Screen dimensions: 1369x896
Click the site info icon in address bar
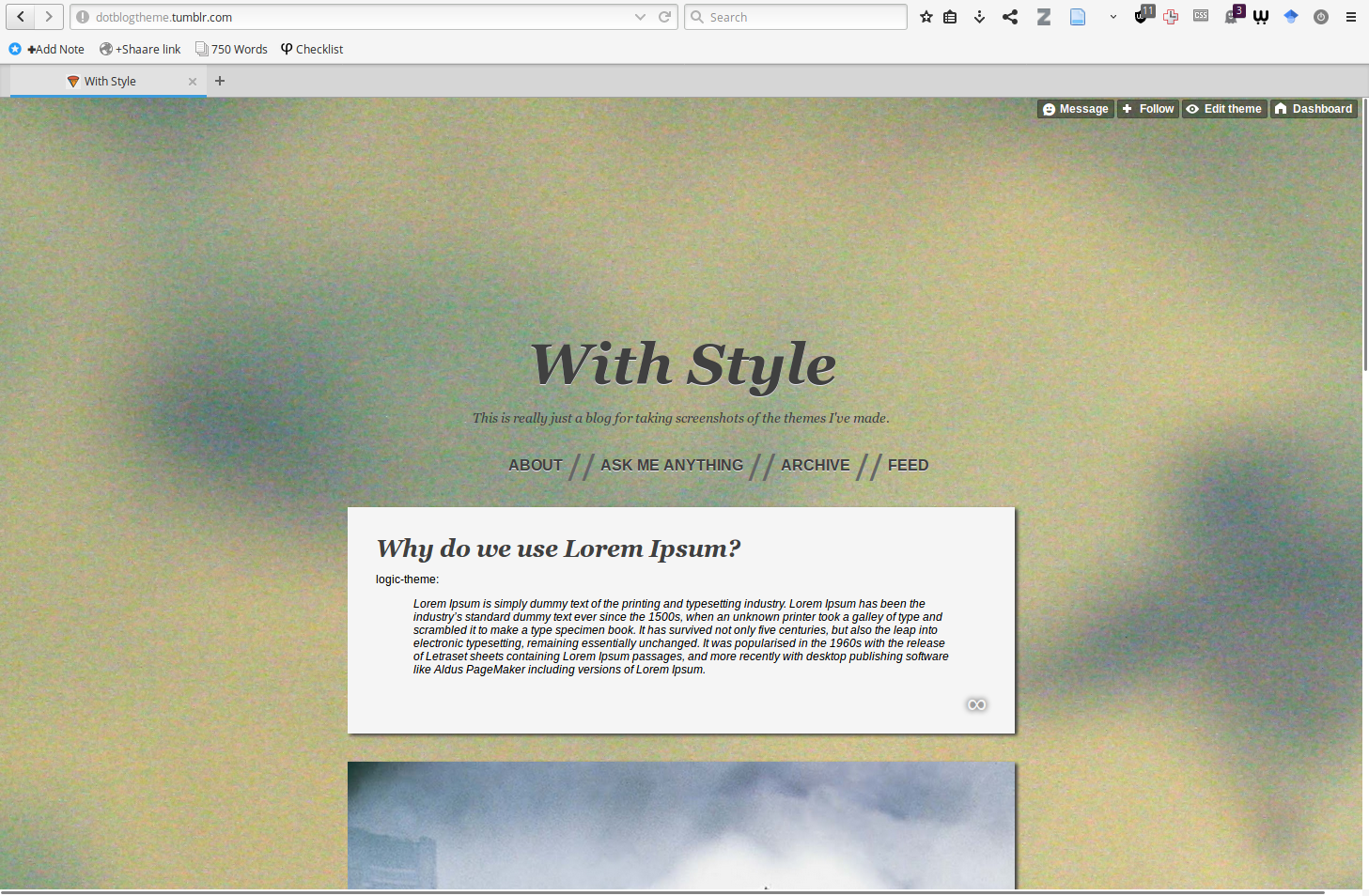coord(83,17)
